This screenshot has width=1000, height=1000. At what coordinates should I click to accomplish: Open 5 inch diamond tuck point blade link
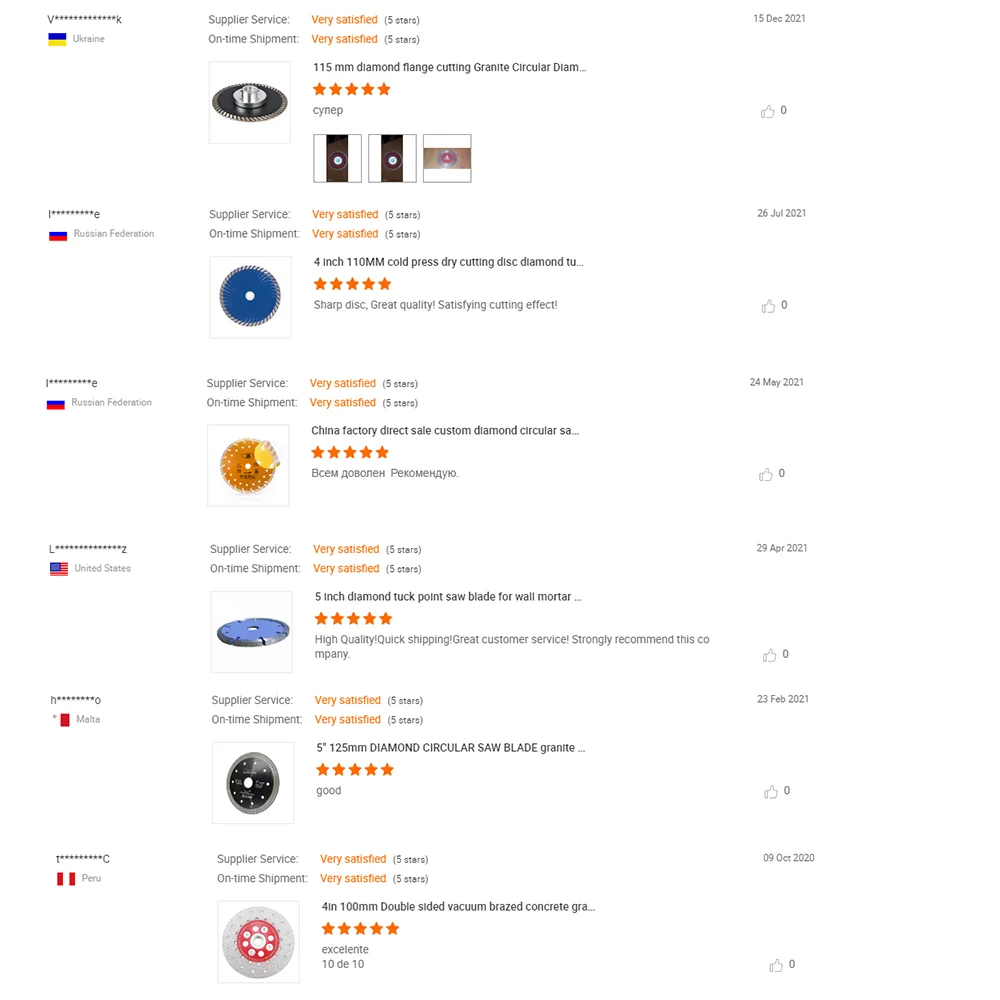pyautogui.click(x=447, y=597)
